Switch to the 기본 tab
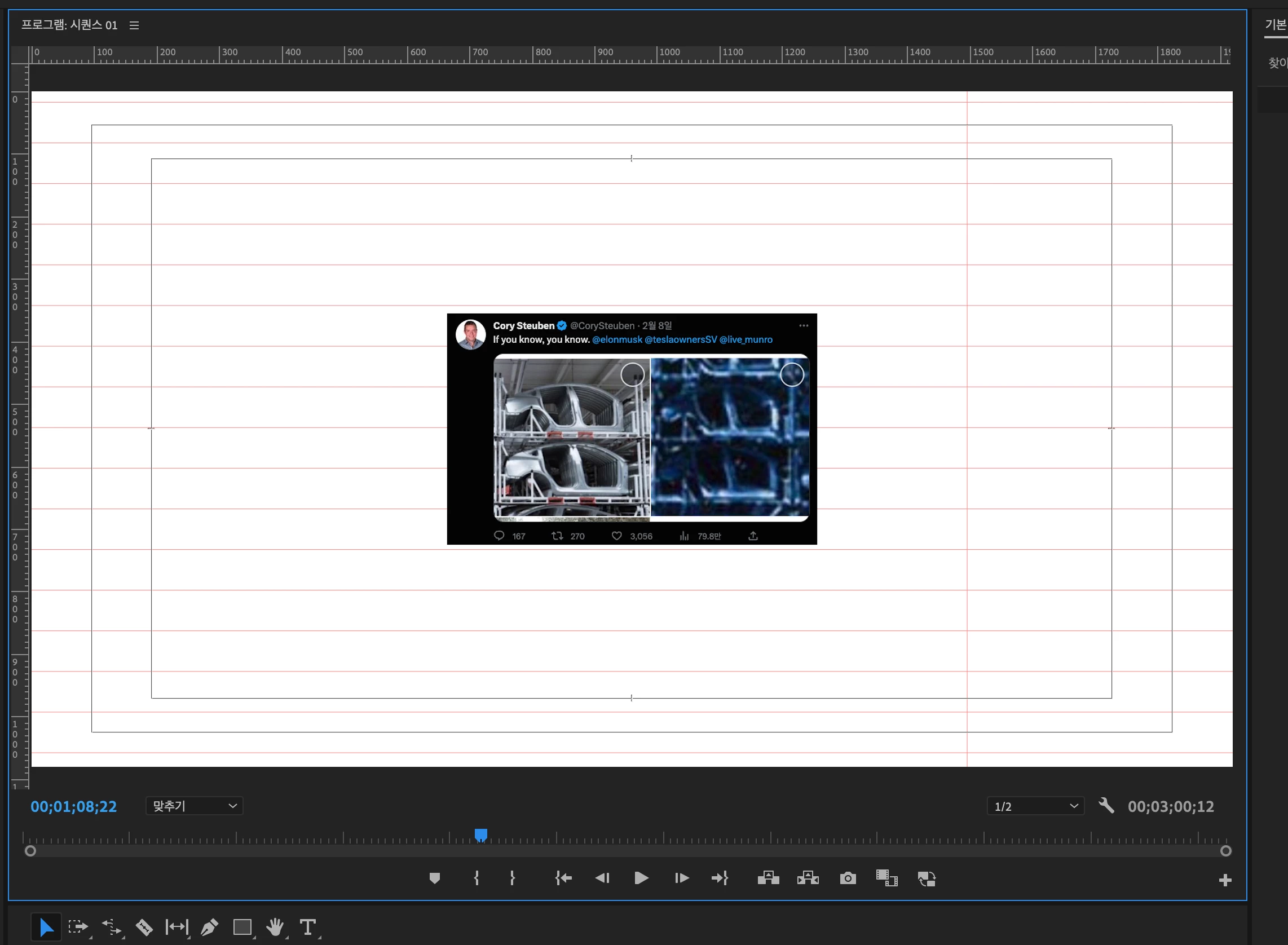 click(1275, 25)
